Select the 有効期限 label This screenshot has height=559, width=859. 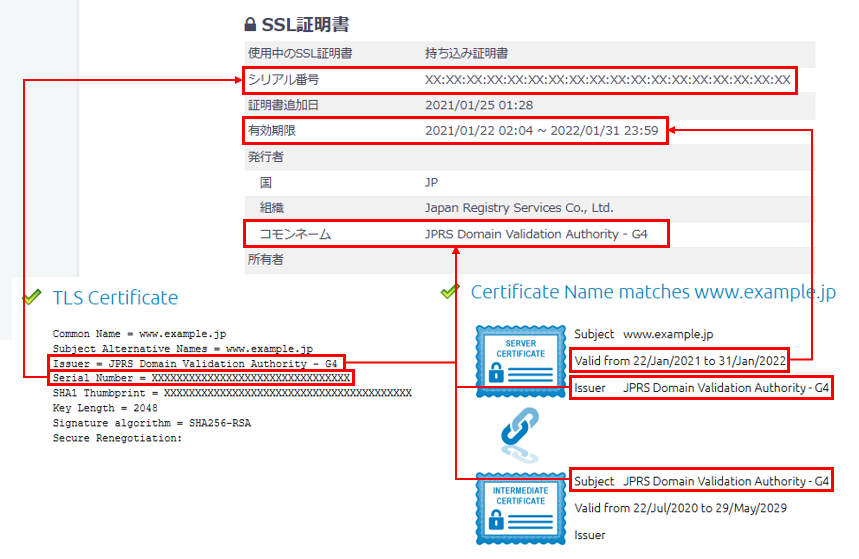pos(272,130)
